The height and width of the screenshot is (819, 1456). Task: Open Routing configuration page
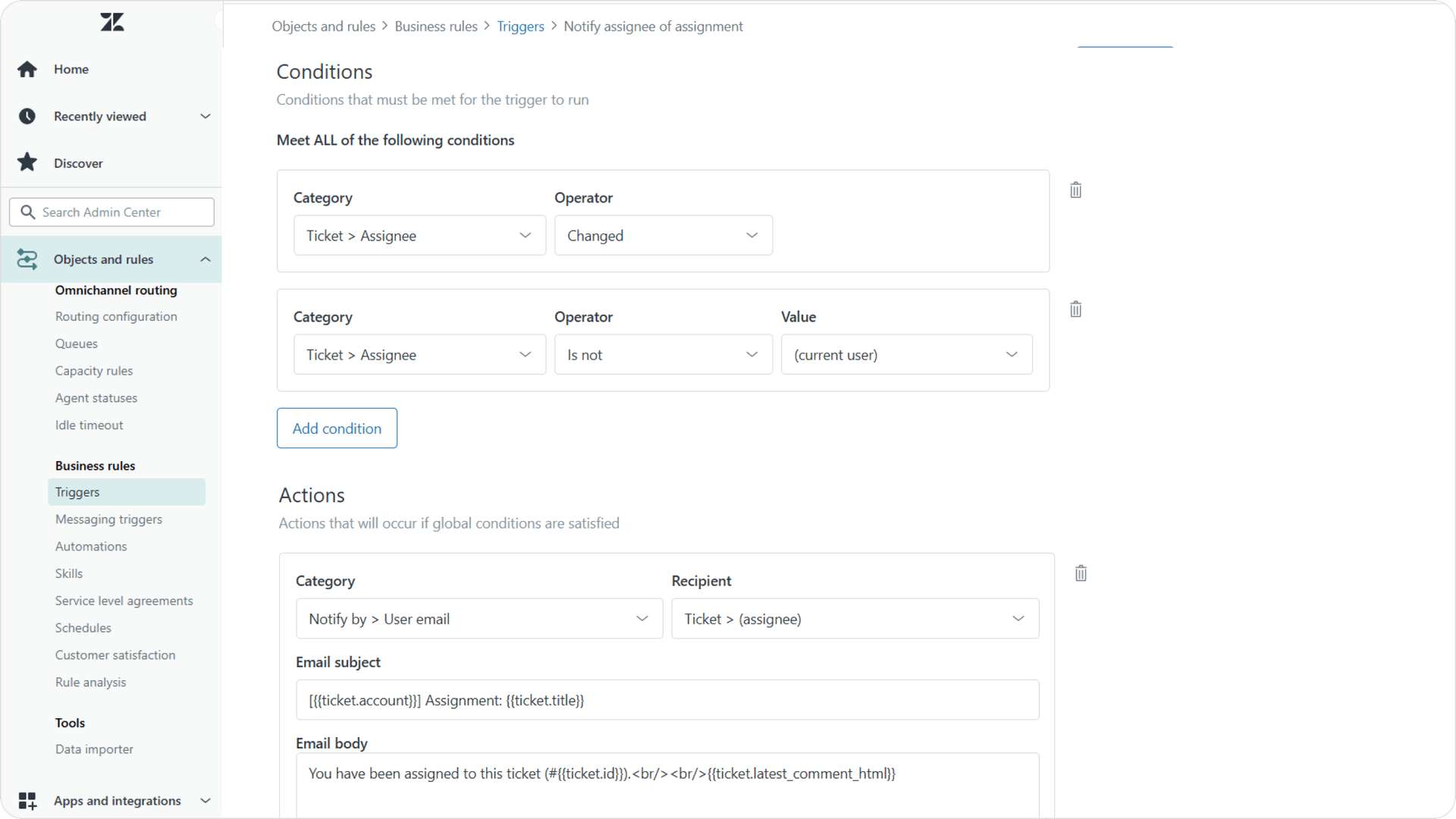pyautogui.click(x=116, y=316)
